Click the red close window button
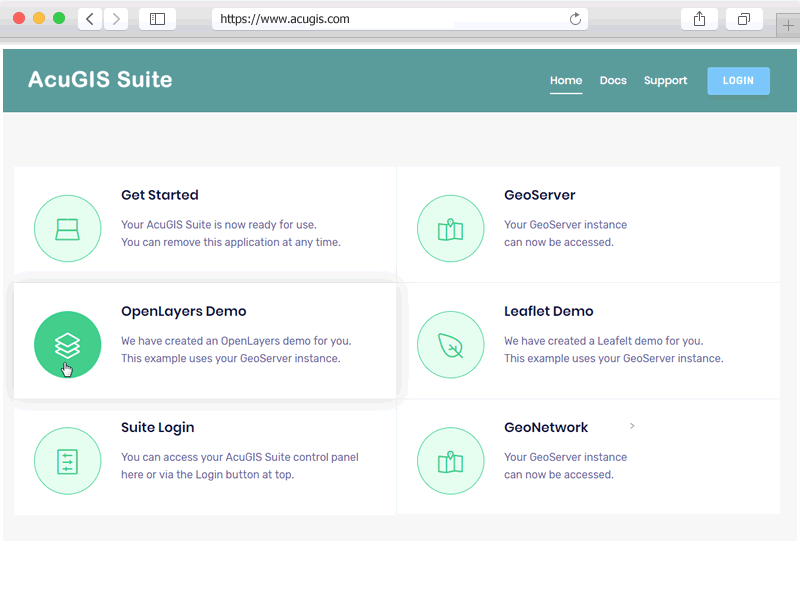Screen dimensions: 800x590 point(19,18)
